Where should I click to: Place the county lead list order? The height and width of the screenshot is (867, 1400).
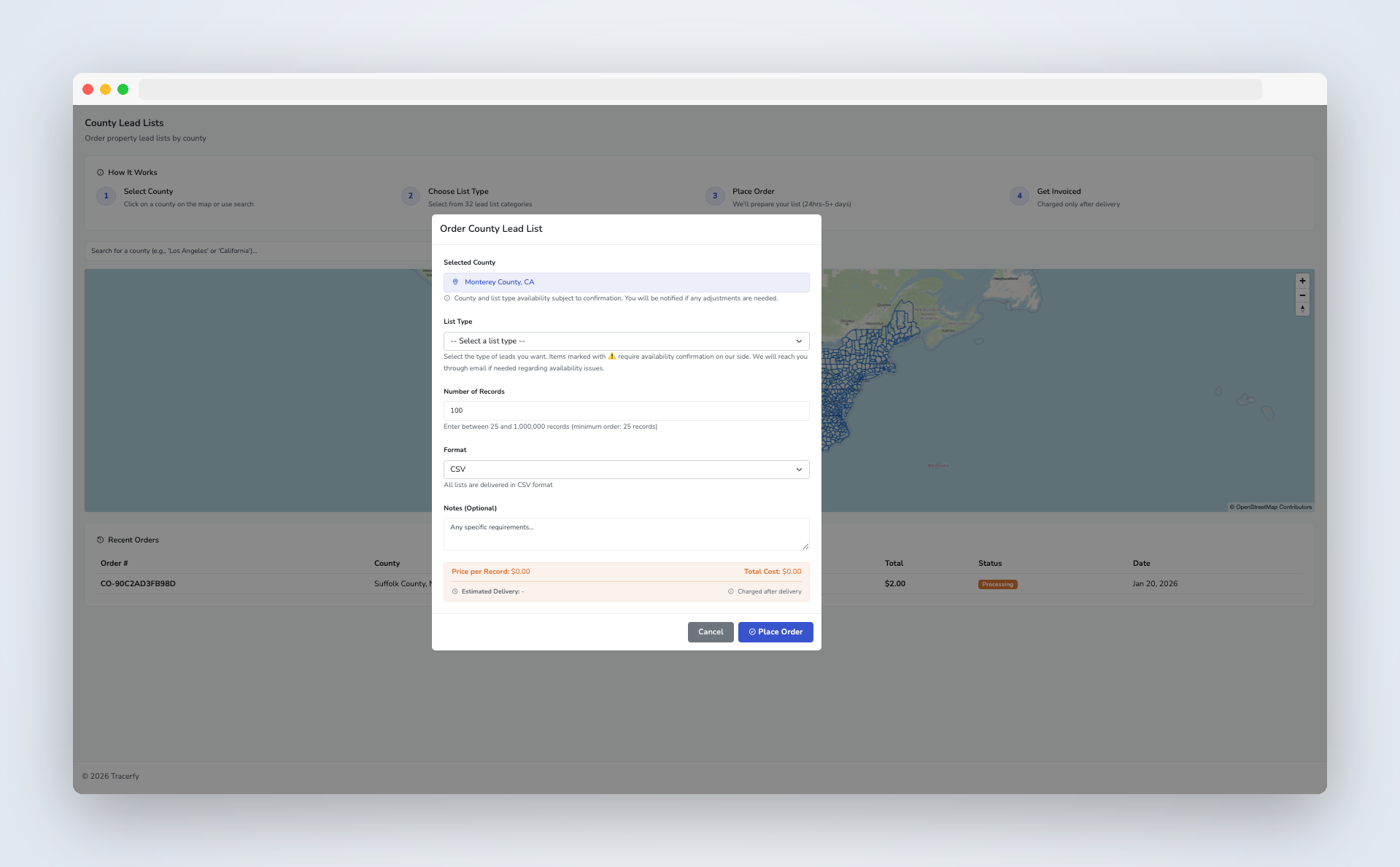coord(775,631)
